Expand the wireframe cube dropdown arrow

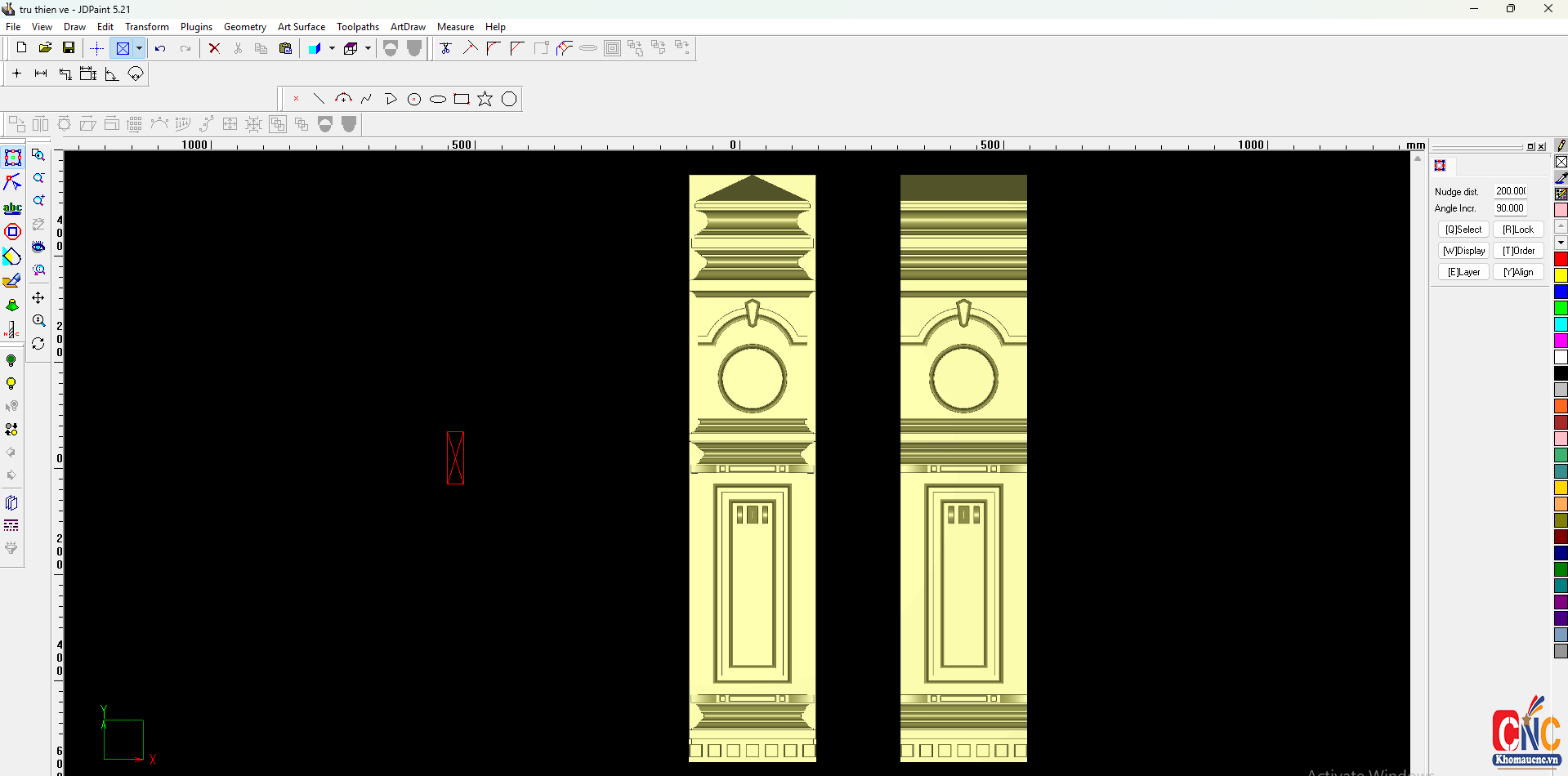[x=368, y=48]
